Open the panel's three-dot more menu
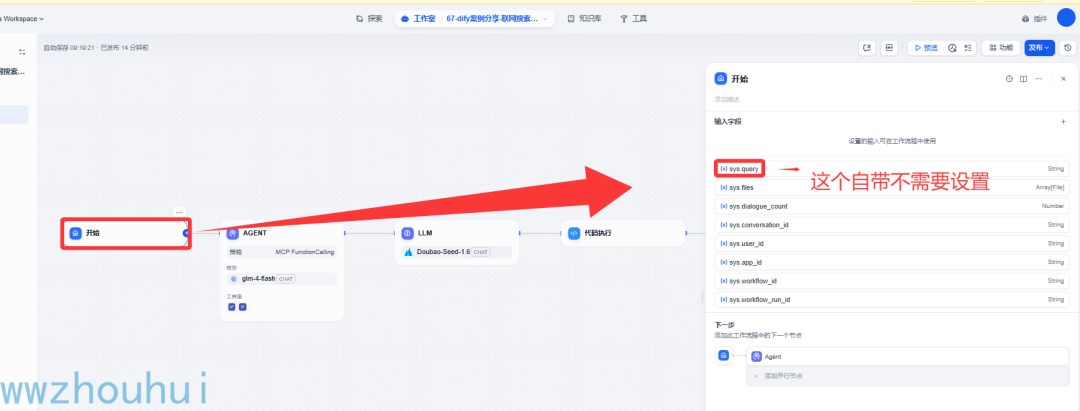 [1039, 79]
